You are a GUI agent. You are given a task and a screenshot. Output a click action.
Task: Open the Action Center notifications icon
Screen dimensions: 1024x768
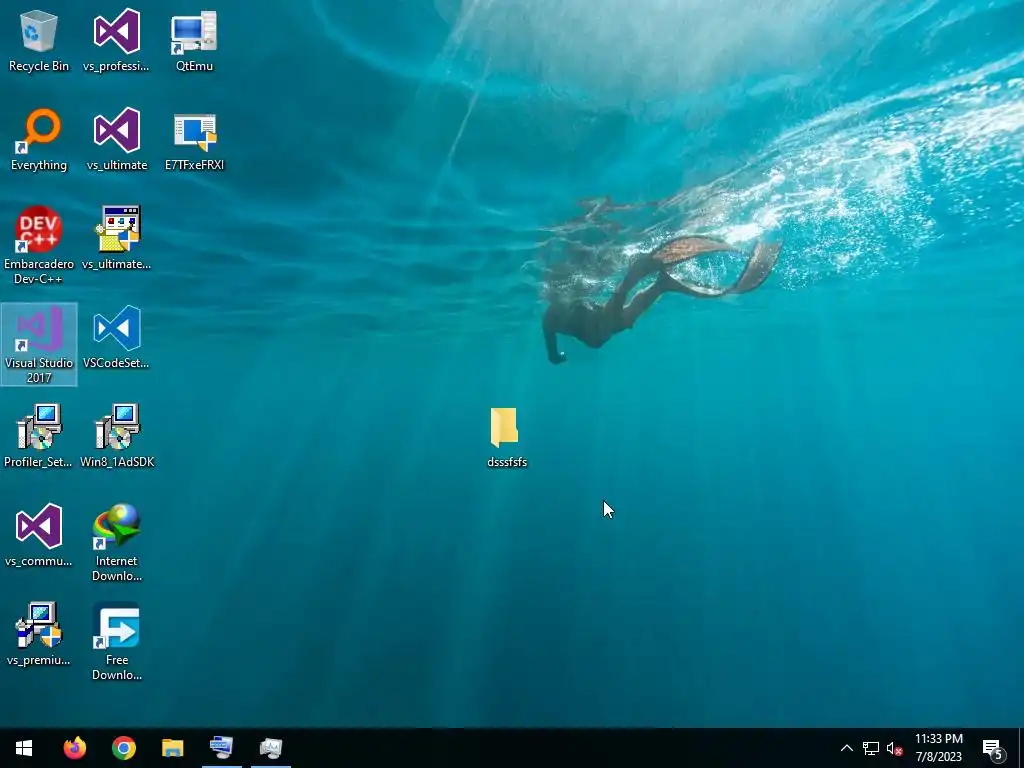[993, 749]
